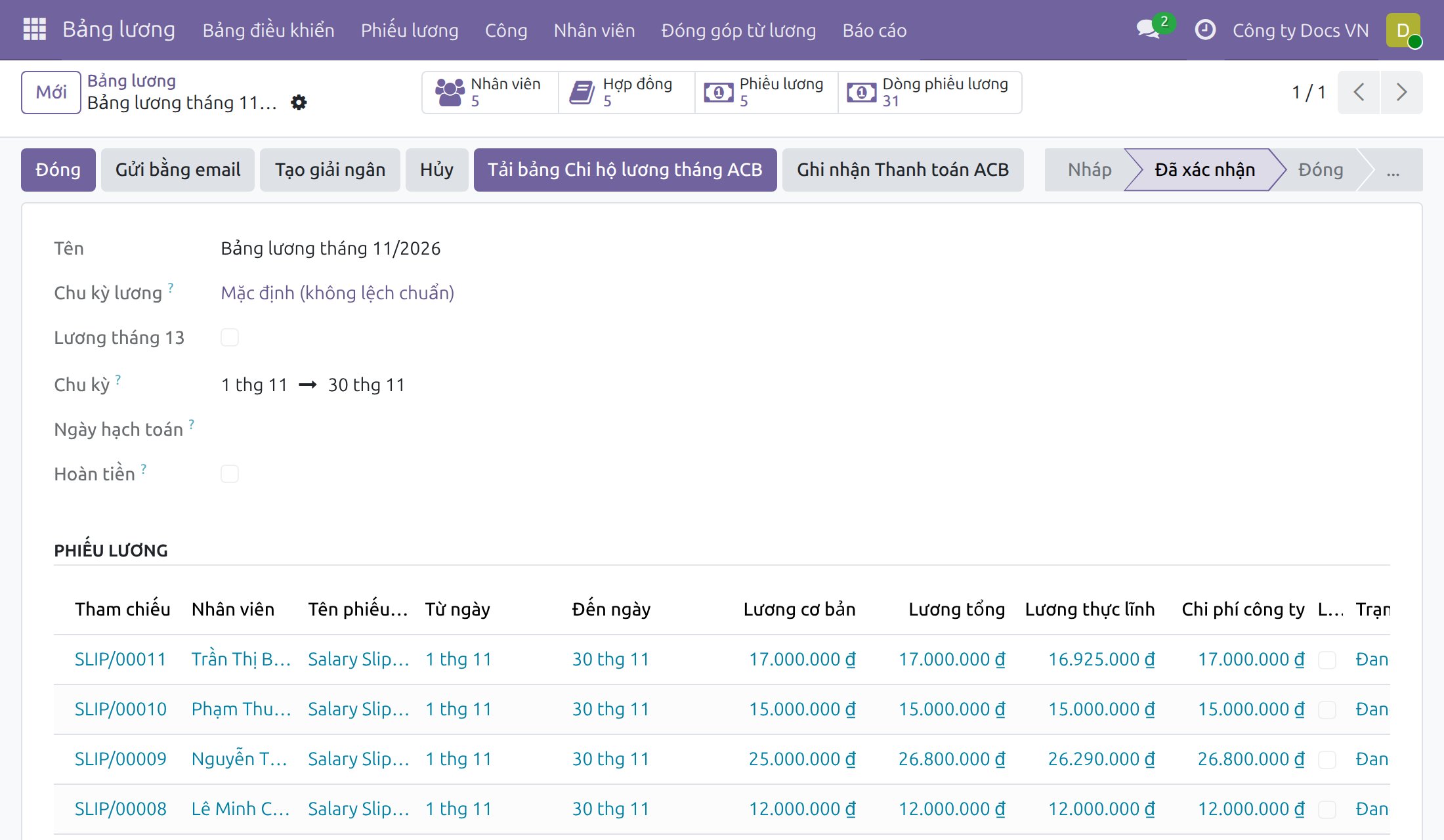The height and width of the screenshot is (840, 1444).
Task: Open the Phiếu lương menu
Action: point(410,30)
